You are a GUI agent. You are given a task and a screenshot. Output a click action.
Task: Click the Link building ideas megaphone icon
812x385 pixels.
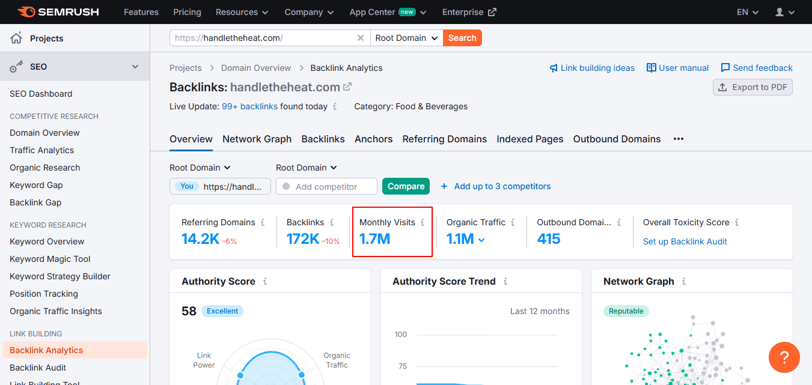[554, 68]
